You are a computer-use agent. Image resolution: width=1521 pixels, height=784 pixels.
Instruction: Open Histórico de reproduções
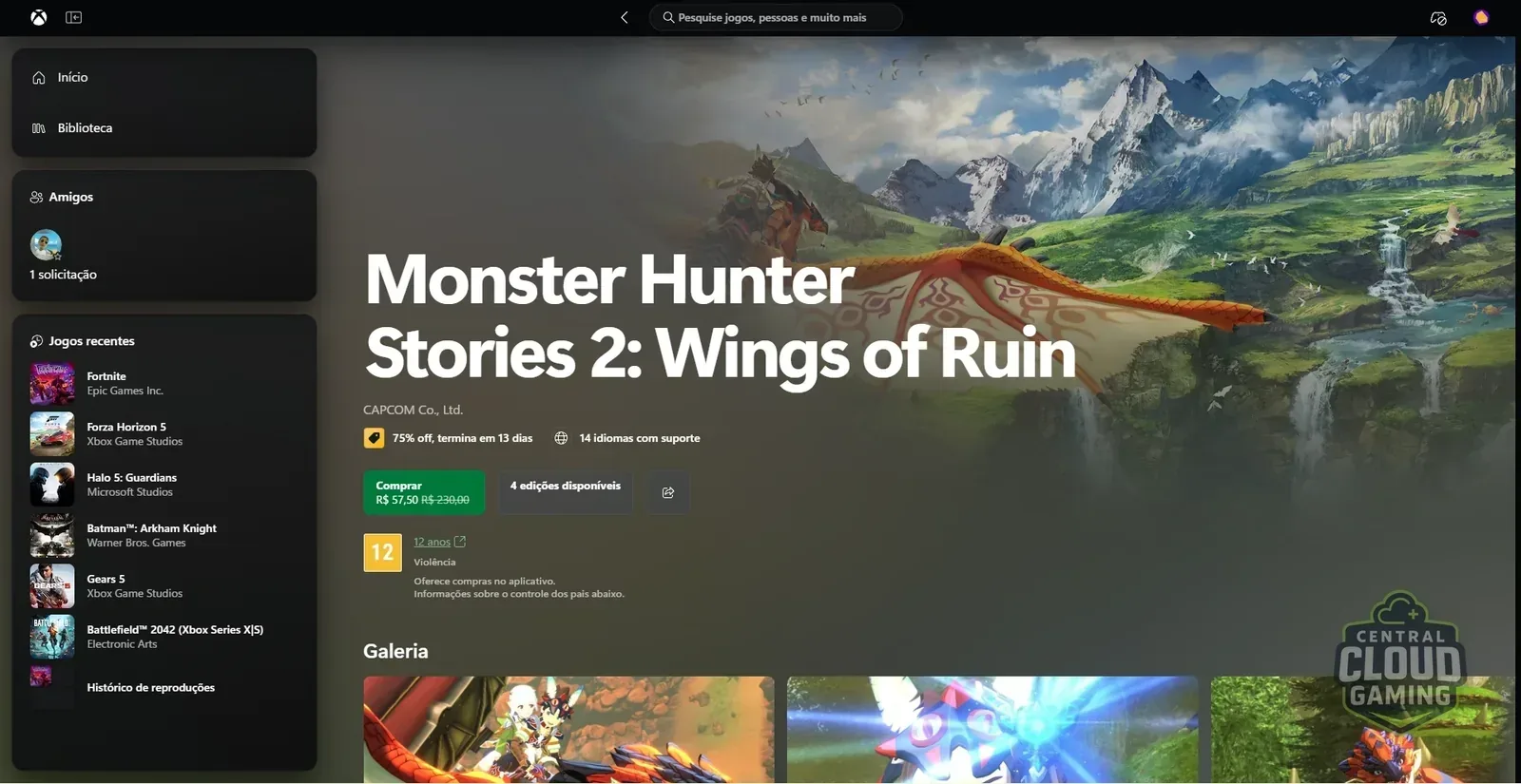point(150,688)
